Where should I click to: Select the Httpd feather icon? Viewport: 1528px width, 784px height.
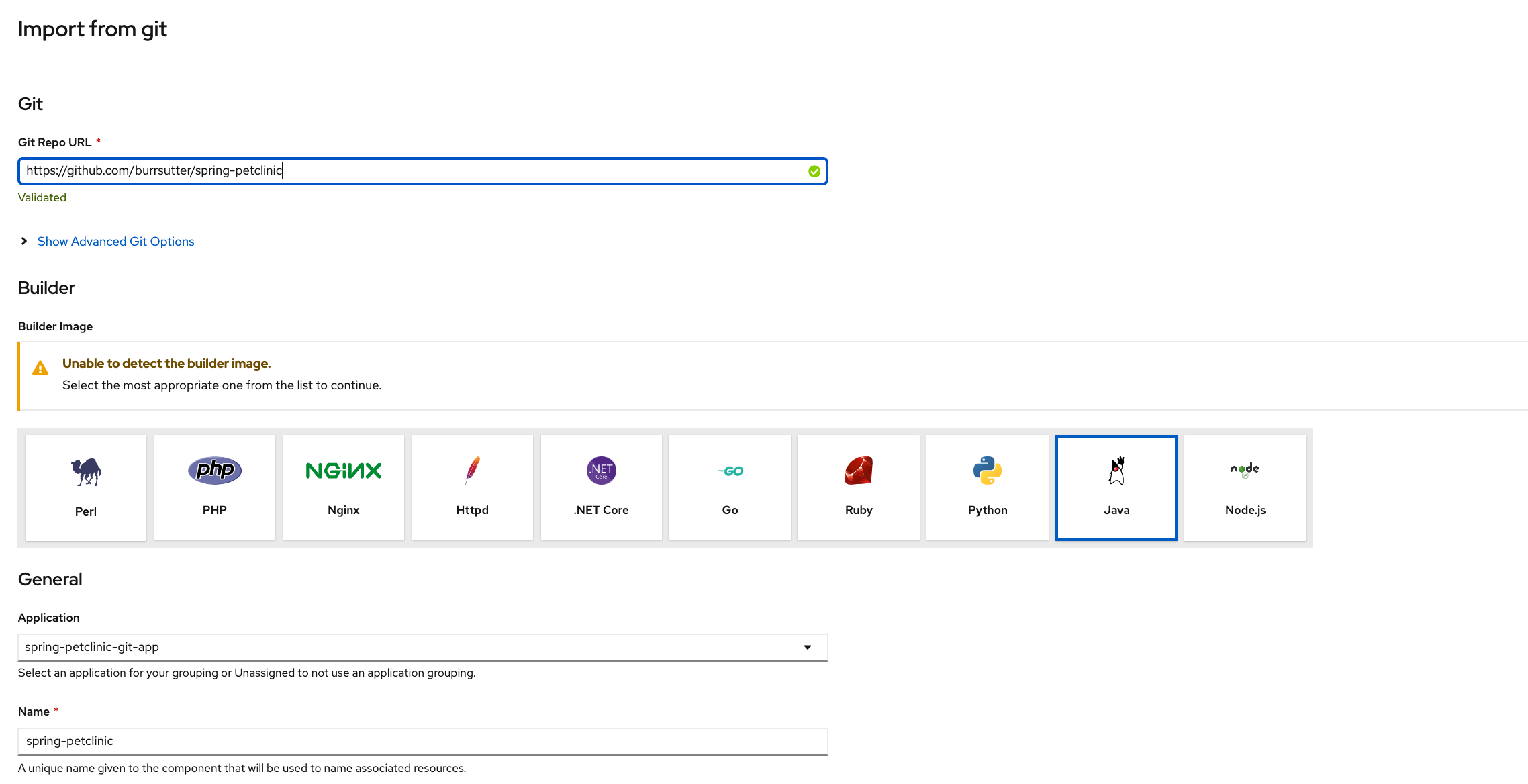(x=473, y=471)
